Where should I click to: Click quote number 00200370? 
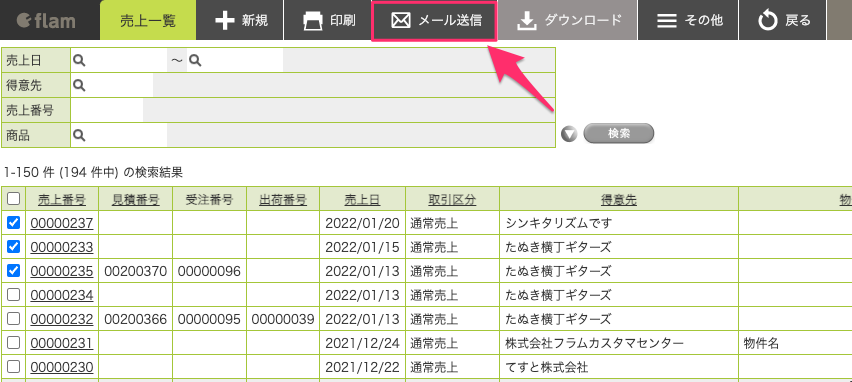click(135, 271)
